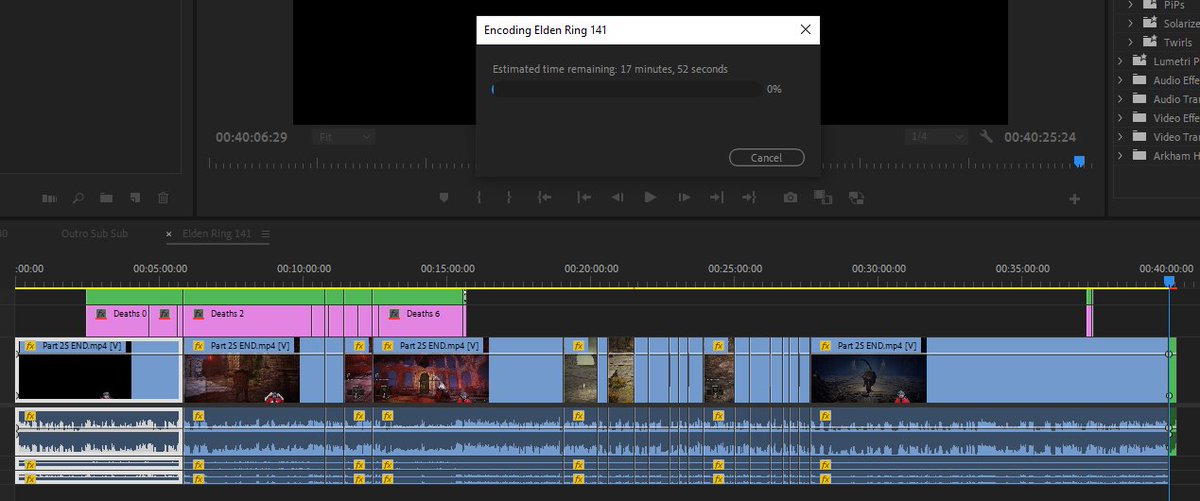Click the Export Frame camera icon

pyautogui.click(x=790, y=198)
